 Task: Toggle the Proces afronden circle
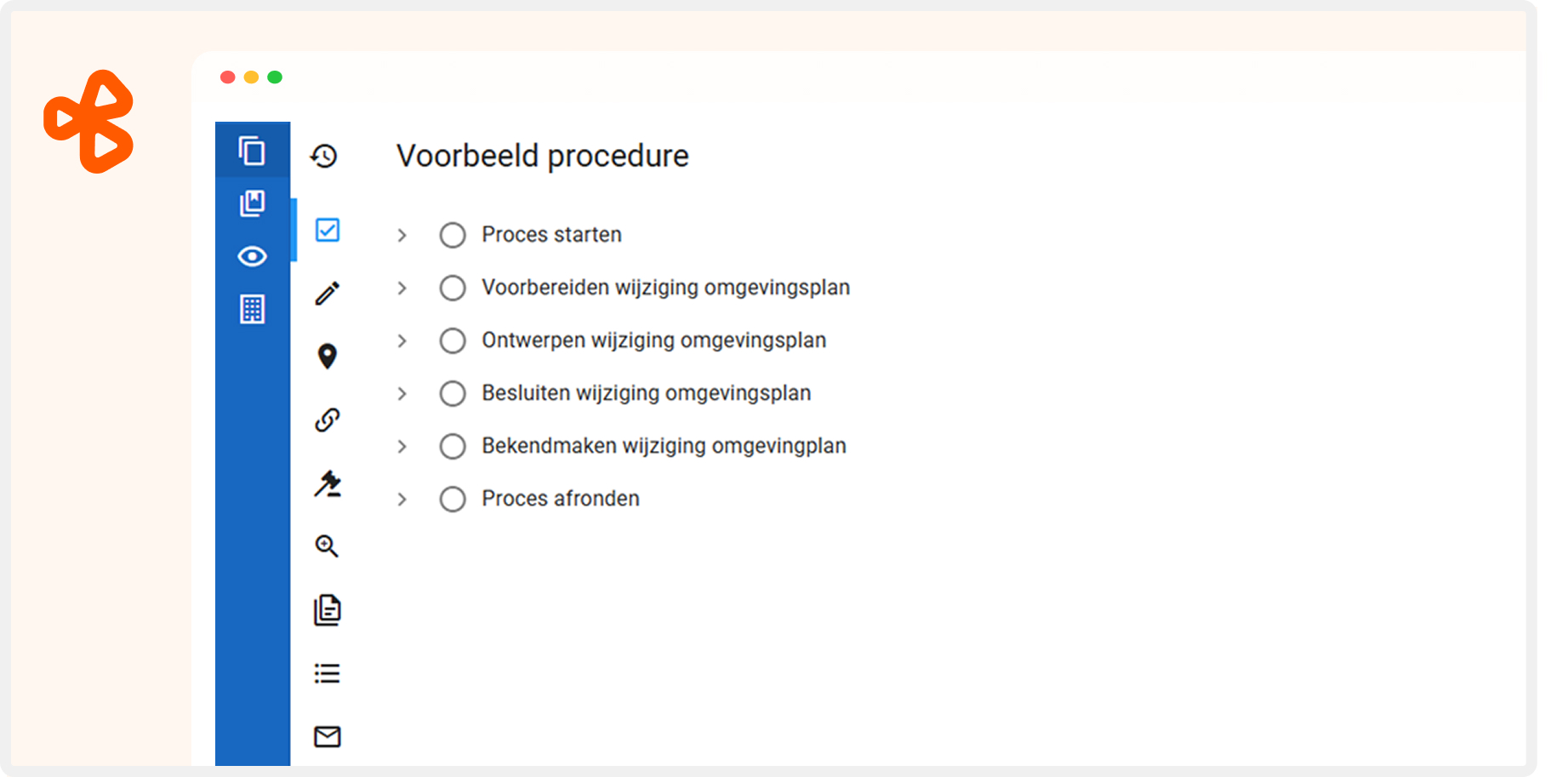(453, 499)
